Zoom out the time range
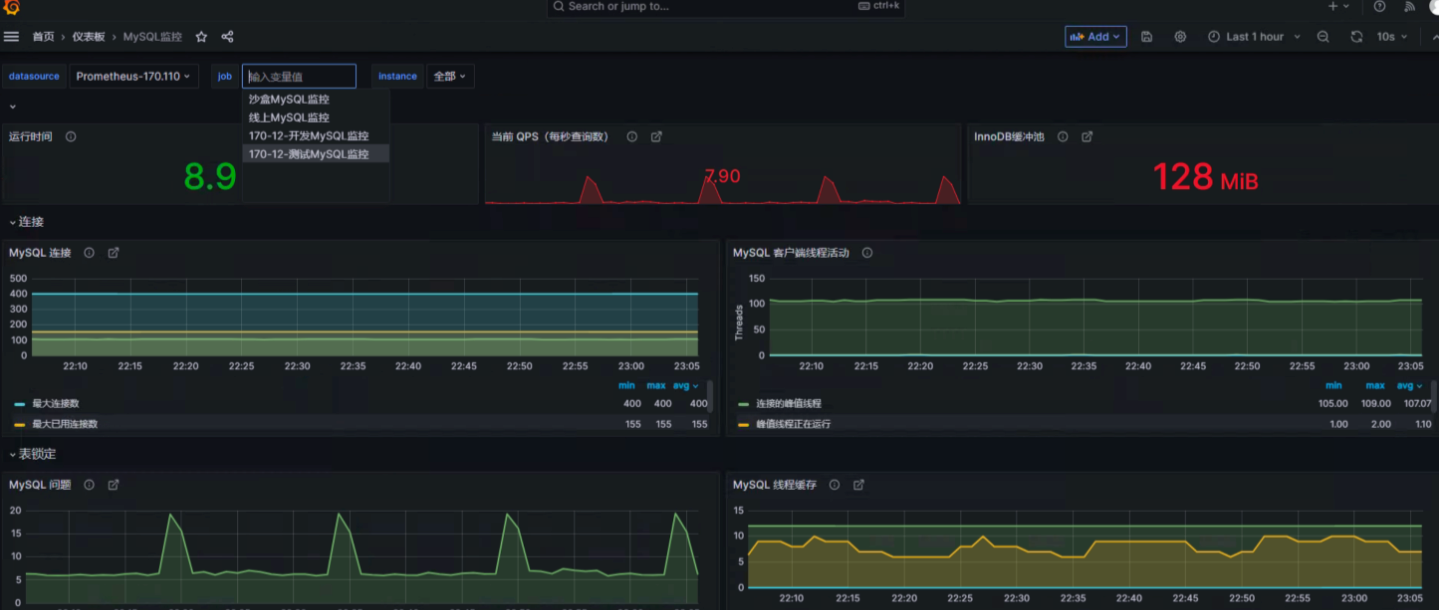The width and height of the screenshot is (1439, 610). (1323, 37)
